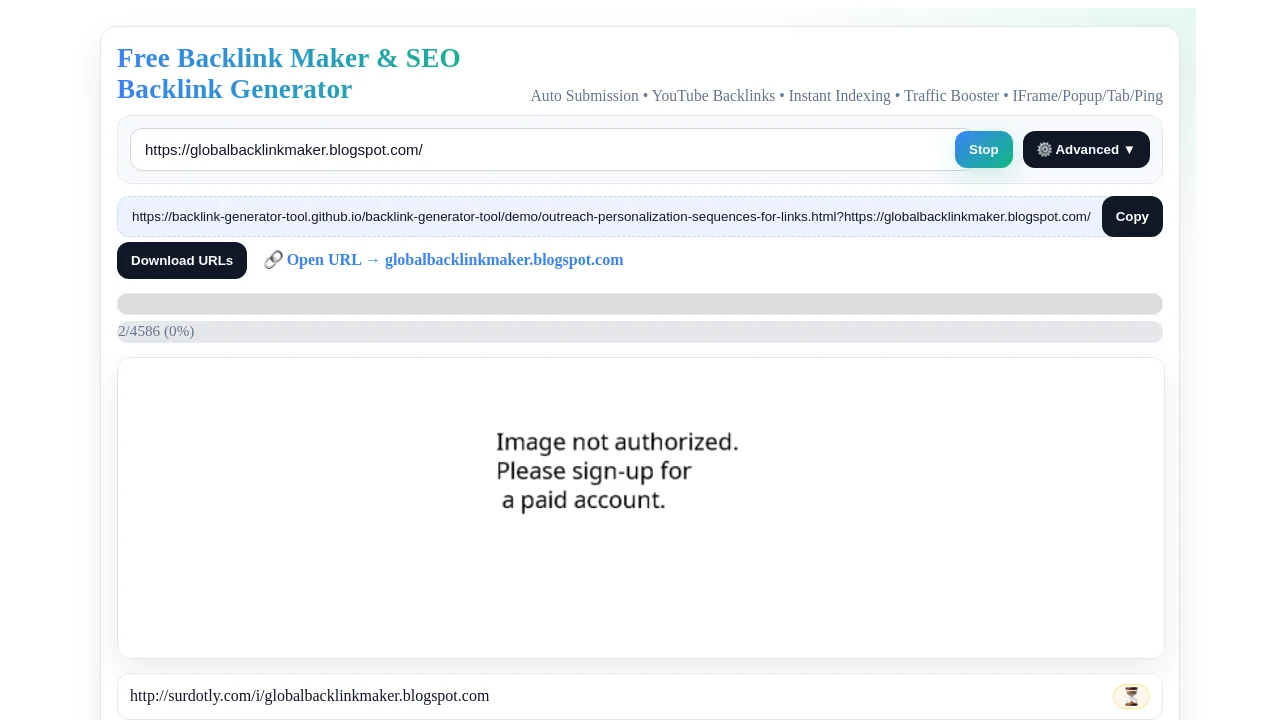The width and height of the screenshot is (1280, 720).
Task: Expand the Advanced options dropdown
Action: point(1086,150)
